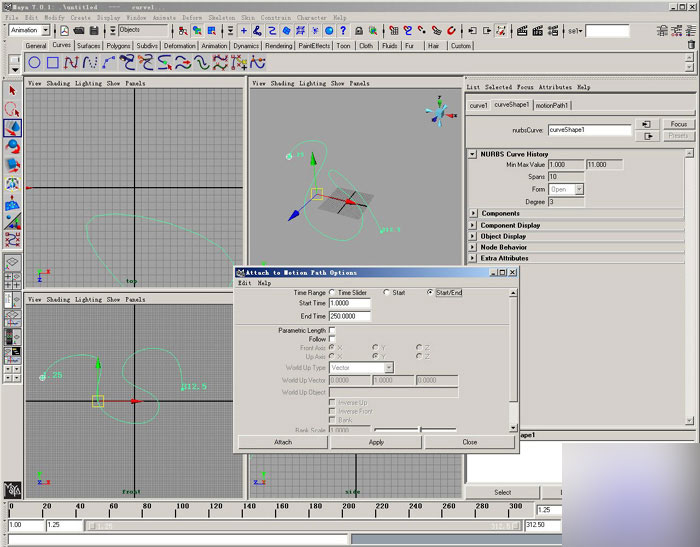Pick the Rotate tool in toolbox
The image size is (700, 547).
pyautogui.click(x=13, y=147)
